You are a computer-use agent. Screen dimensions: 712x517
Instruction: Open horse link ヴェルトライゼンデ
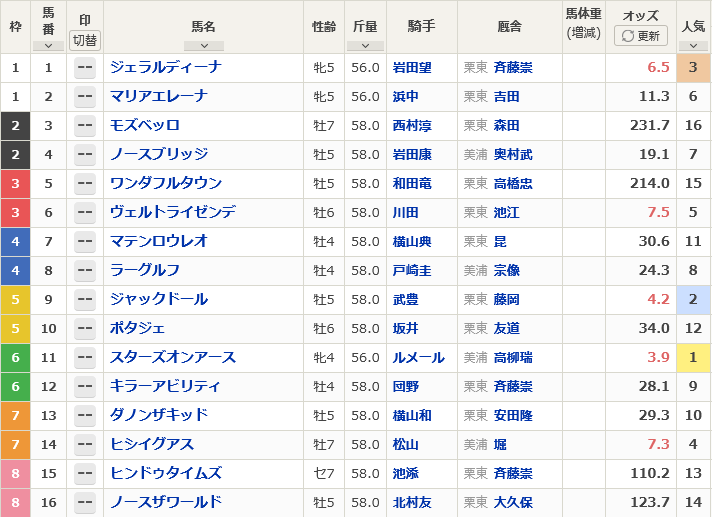tap(173, 212)
